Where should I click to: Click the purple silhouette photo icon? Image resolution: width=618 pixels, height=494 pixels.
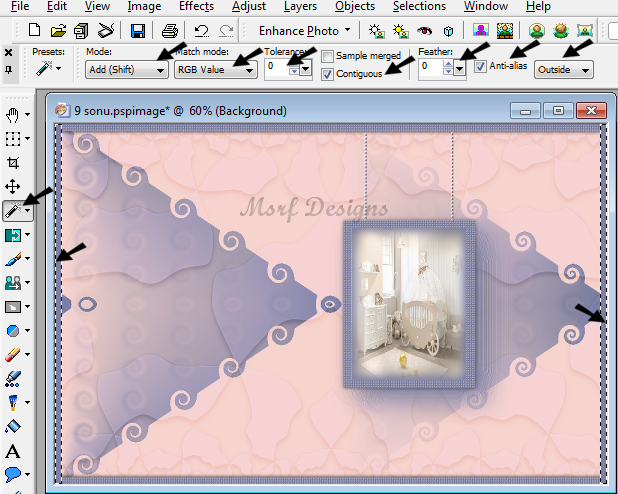point(481,30)
